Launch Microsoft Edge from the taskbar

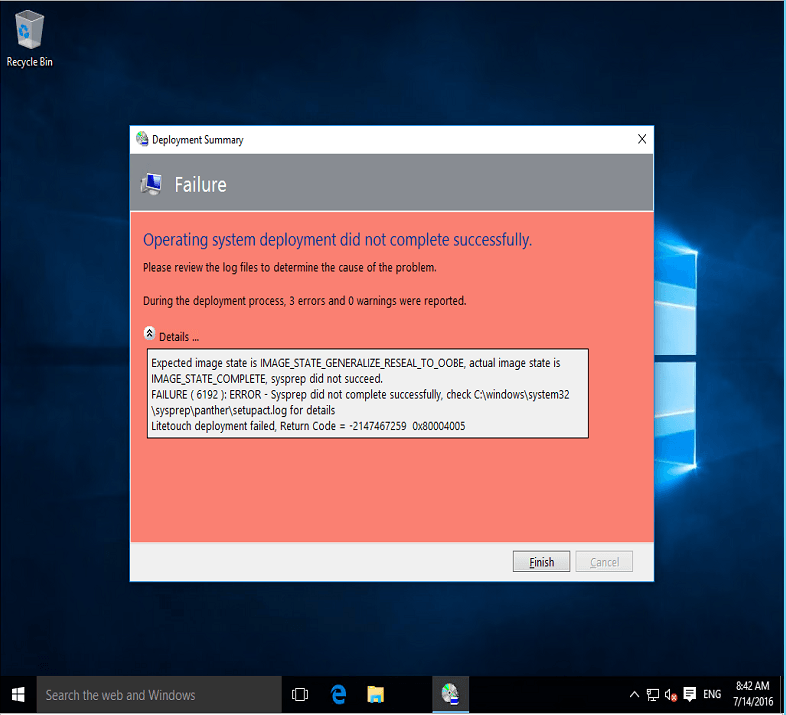point(338,694)
